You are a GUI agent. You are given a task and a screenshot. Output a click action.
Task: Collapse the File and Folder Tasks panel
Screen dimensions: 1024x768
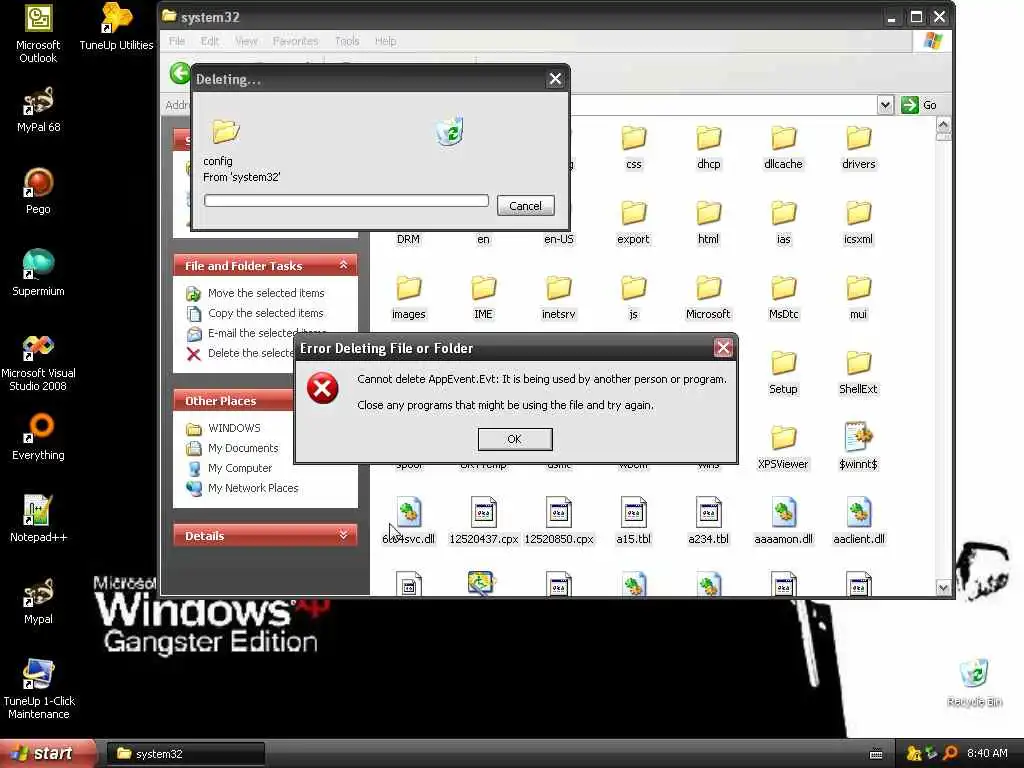[x=344, y=265]
